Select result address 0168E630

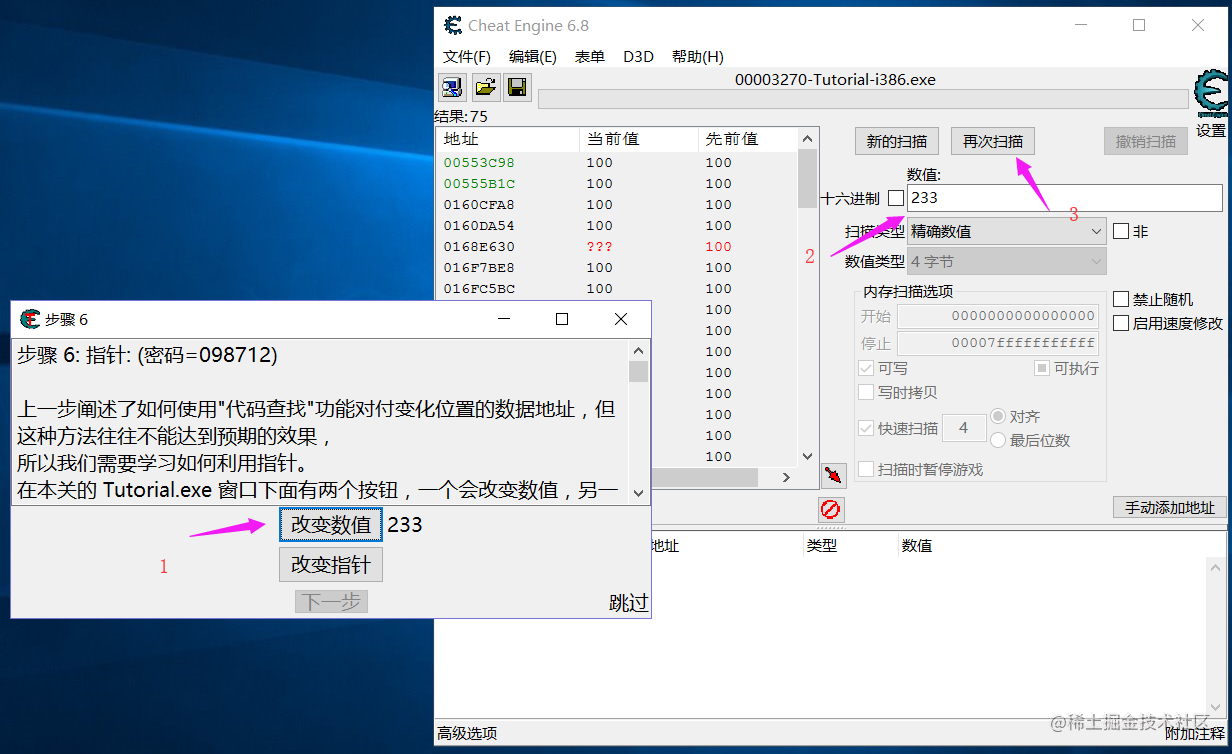[479, 247]
